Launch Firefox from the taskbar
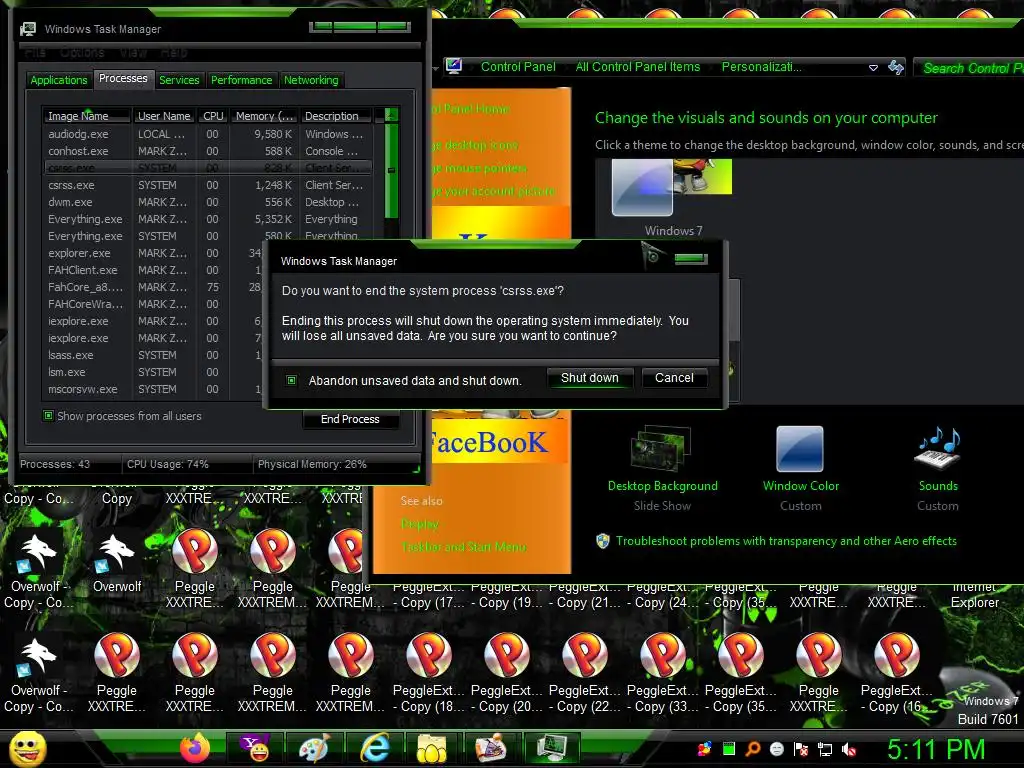This screenshot has height=768, width=1024. (195, 748)
